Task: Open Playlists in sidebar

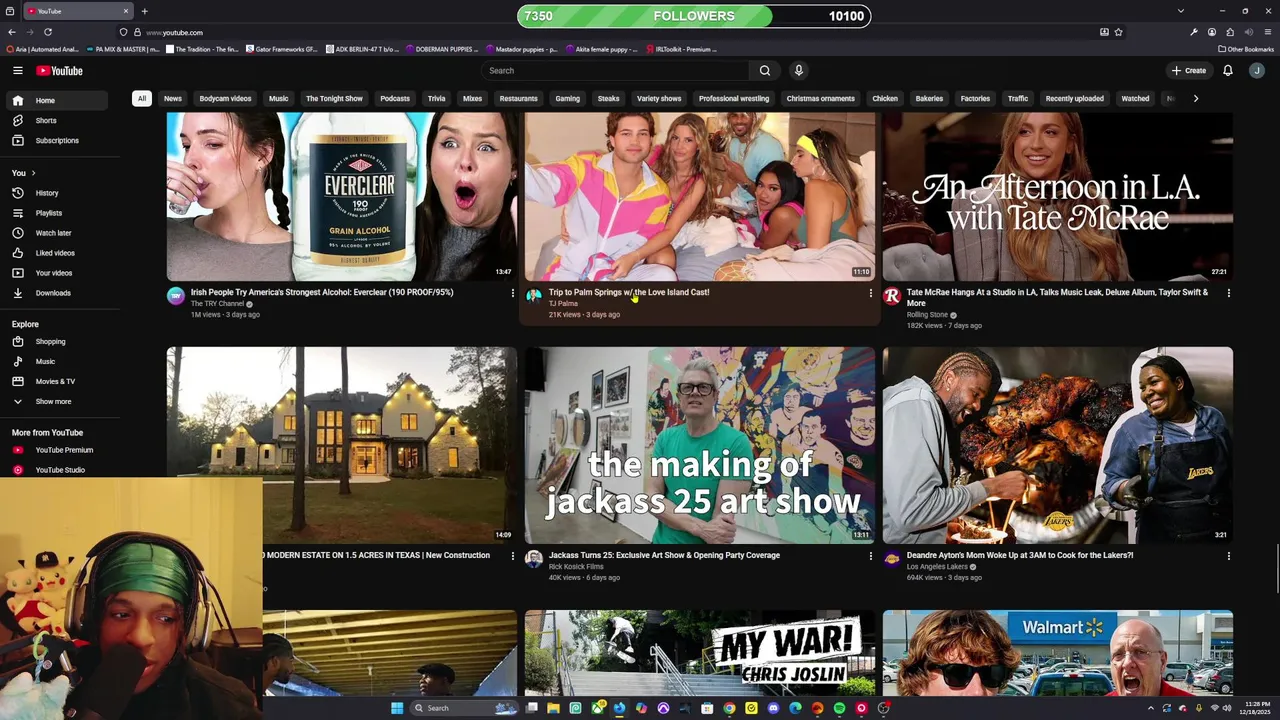Action: (x=55, y=213)
